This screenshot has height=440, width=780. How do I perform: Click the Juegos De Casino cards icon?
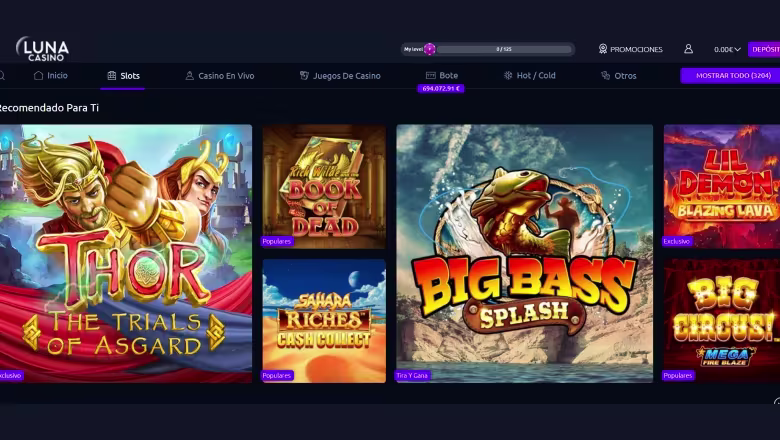[x=304, y=76]
